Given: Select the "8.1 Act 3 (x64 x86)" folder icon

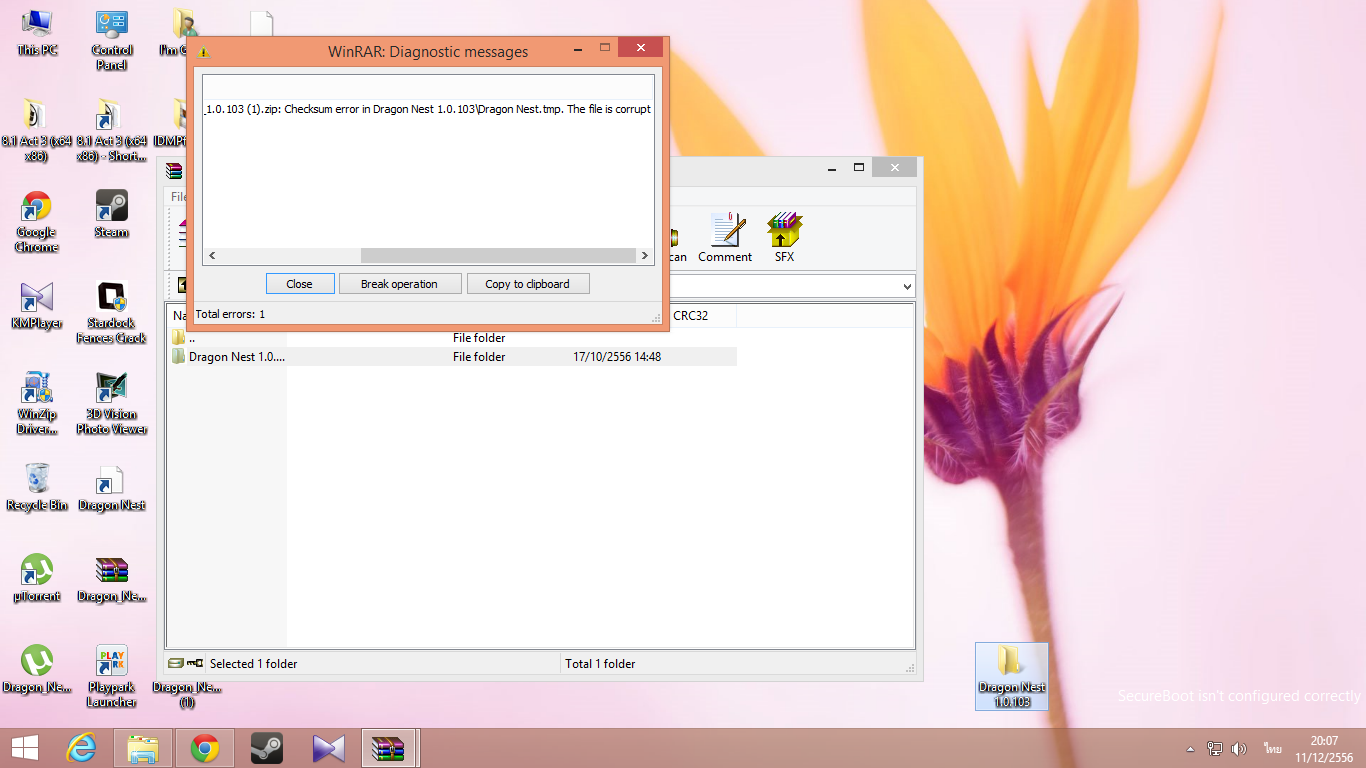Looking at the screenshot, I should click(37, 131).
